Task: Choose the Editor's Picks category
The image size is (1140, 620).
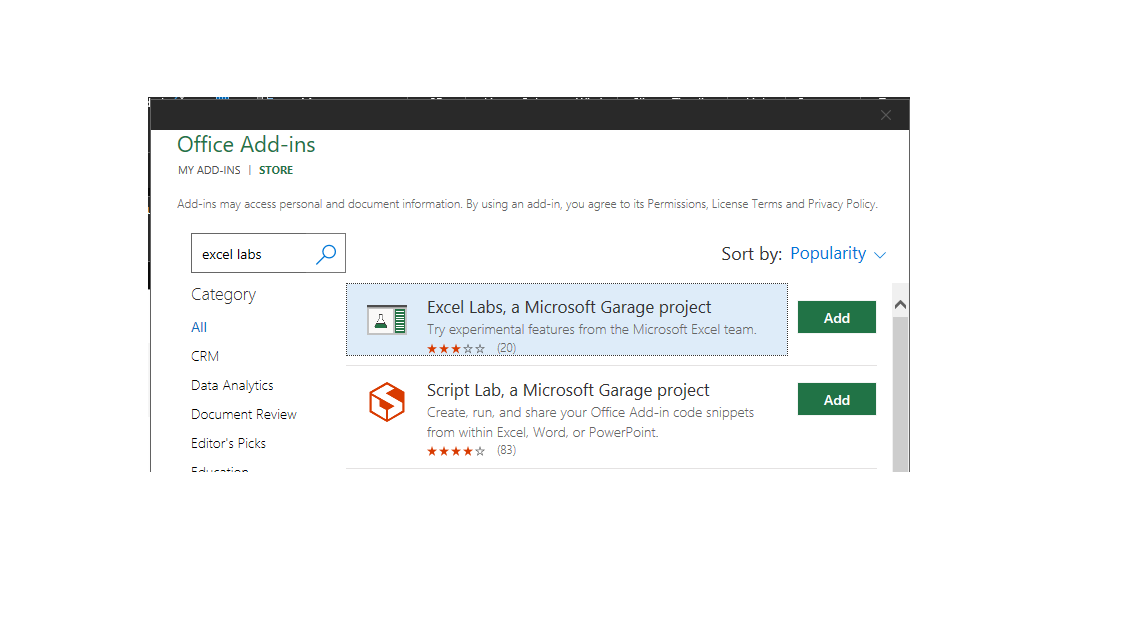Action: 227,443
